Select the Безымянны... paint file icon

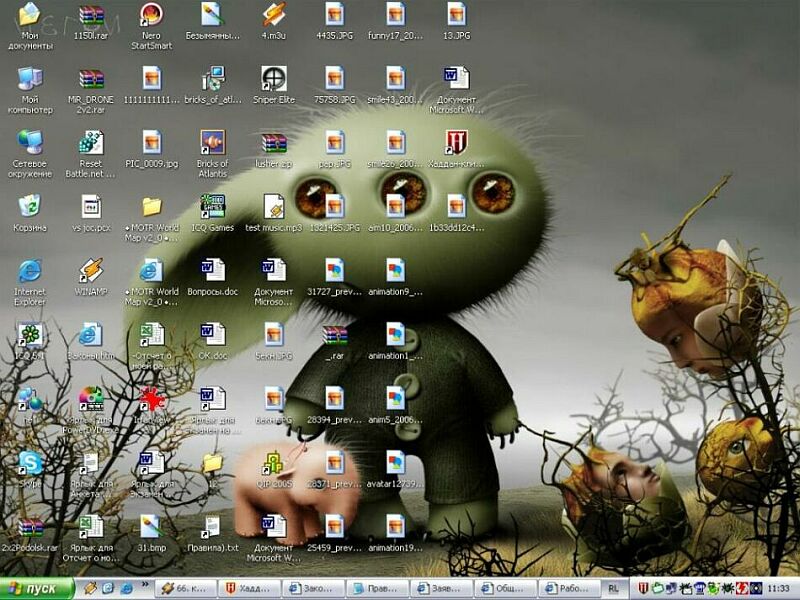(x=212, y=15)
